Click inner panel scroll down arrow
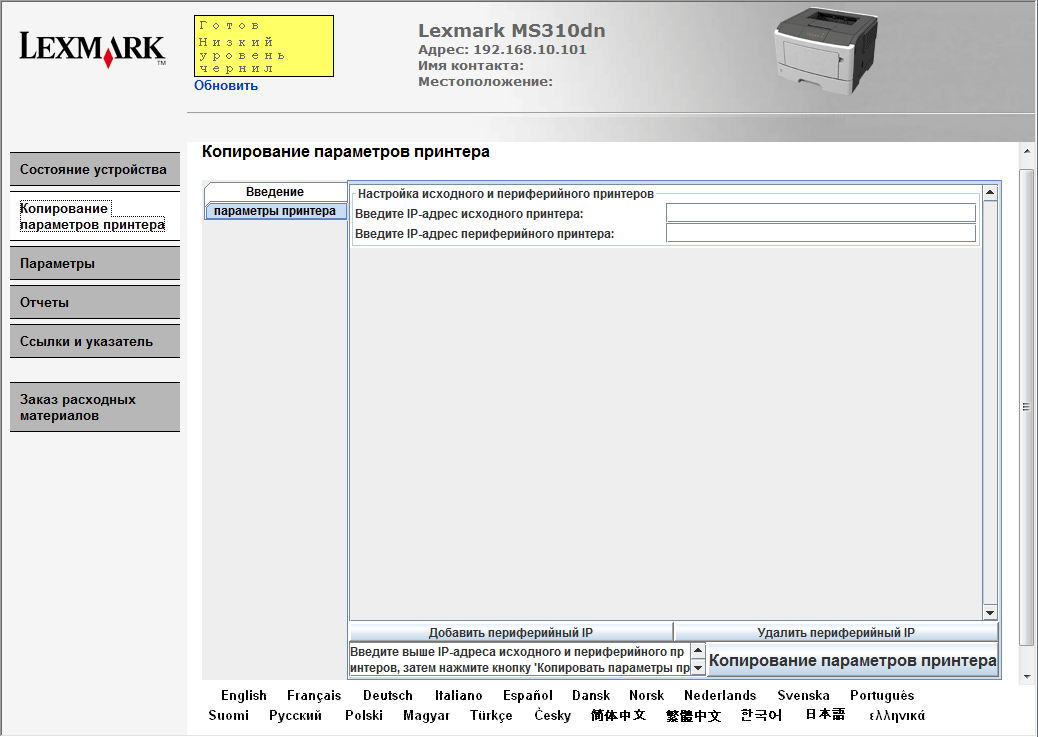This screenshot has height=737, width=1038. (x=990, y=613)
